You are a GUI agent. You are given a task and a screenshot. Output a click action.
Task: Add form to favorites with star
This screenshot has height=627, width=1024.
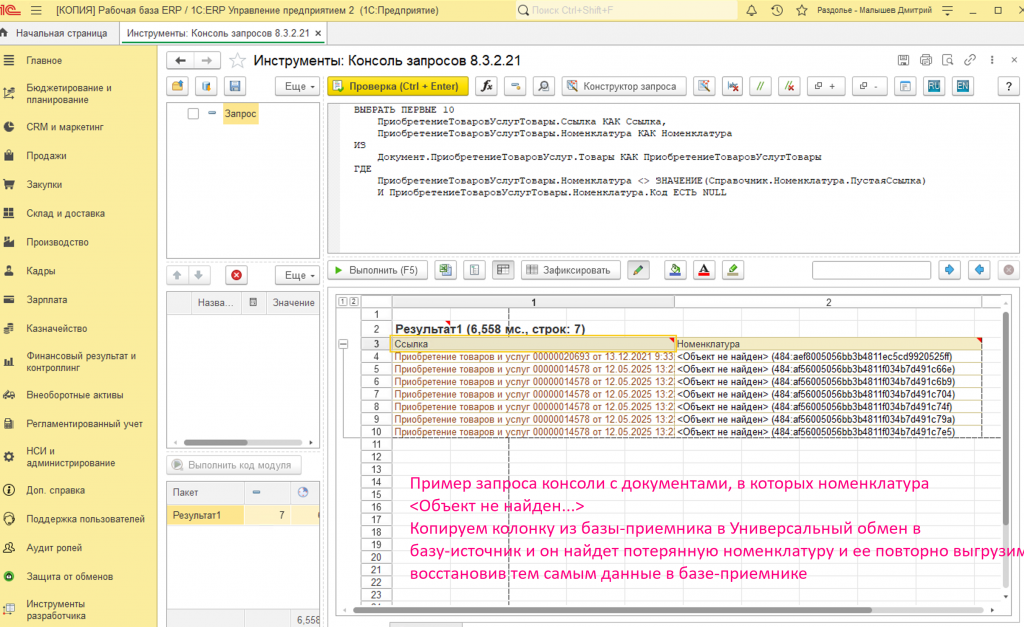click(238, 61)
